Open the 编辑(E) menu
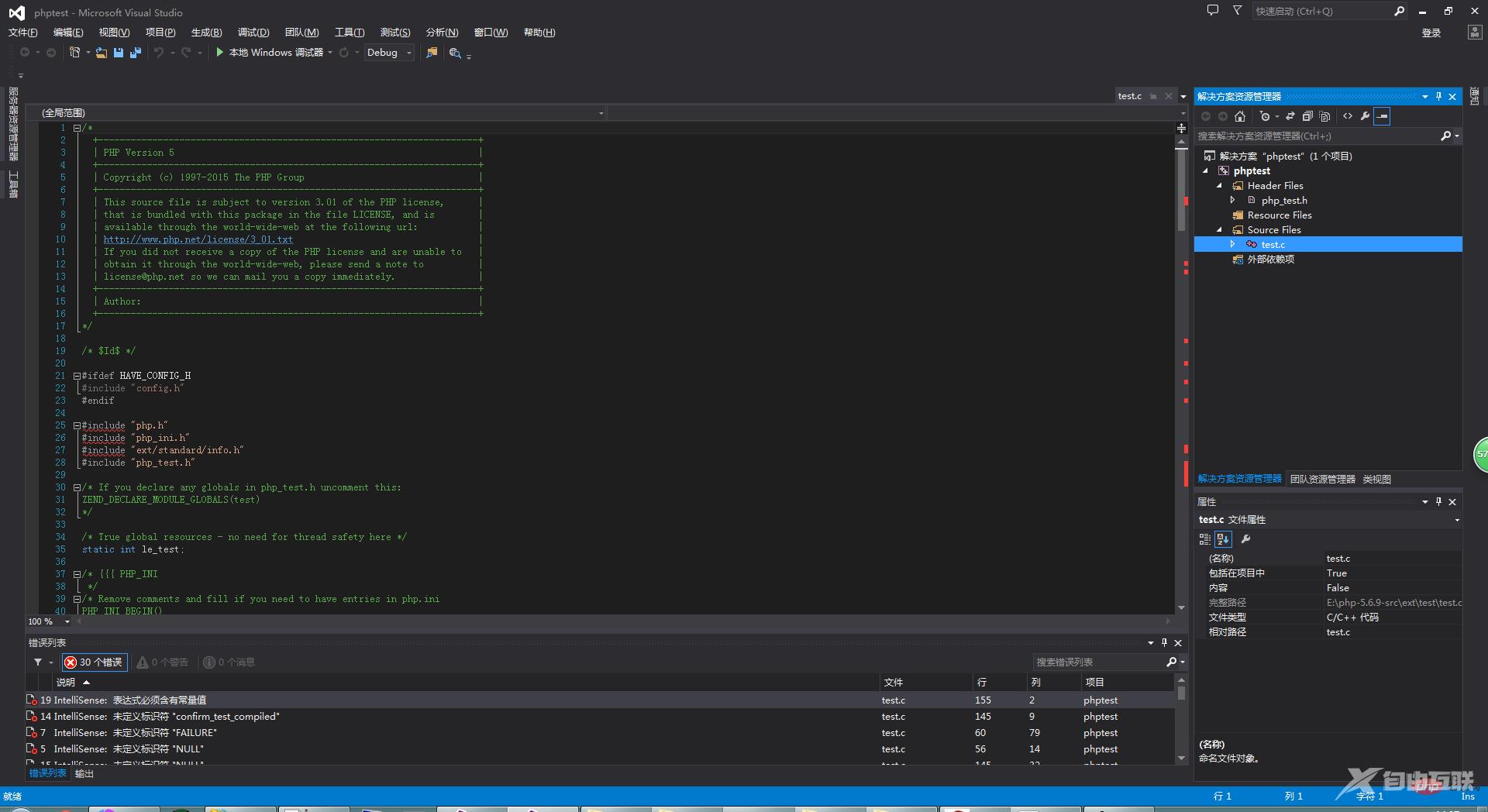 tap(68, 33)
